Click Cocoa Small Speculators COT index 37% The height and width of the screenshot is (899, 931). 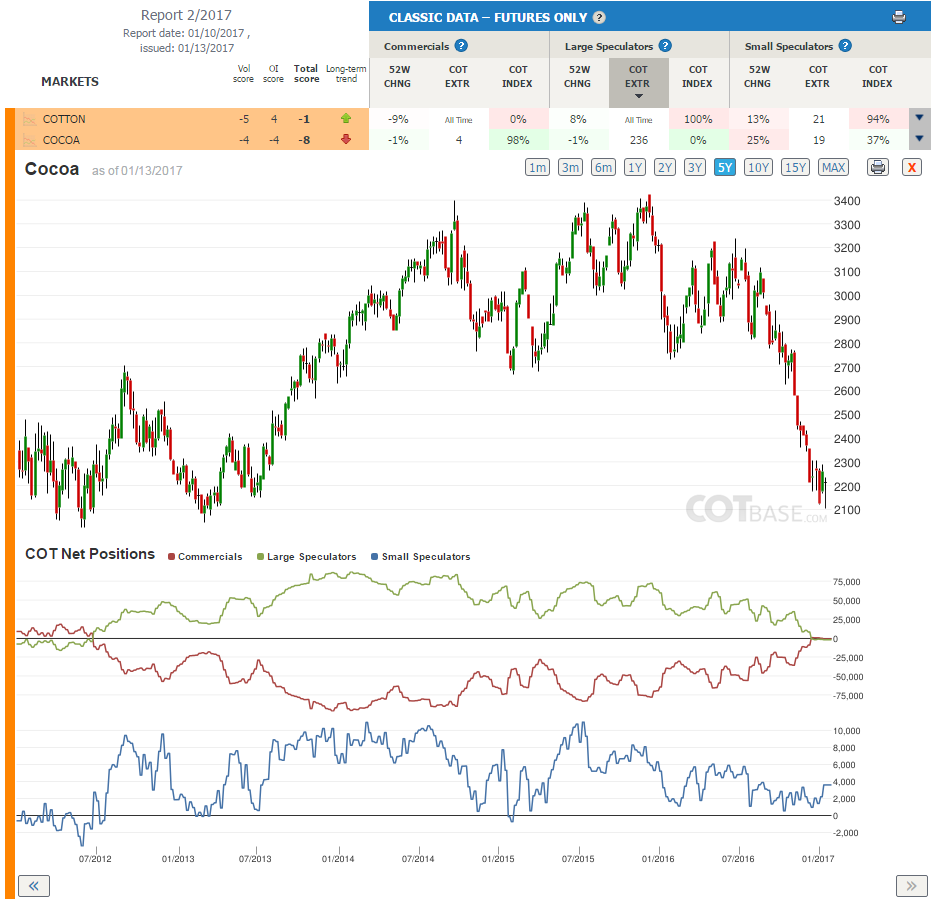tap(878, 140)
